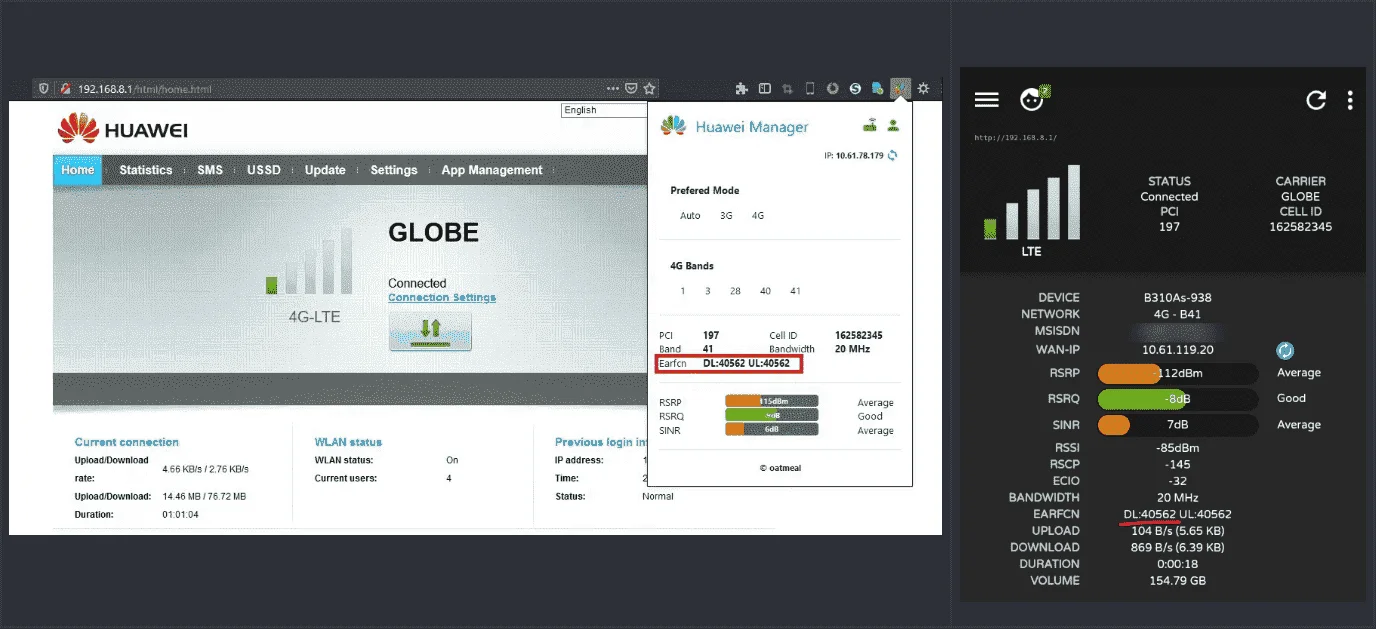Click the Huawei Manager title link

752,127
